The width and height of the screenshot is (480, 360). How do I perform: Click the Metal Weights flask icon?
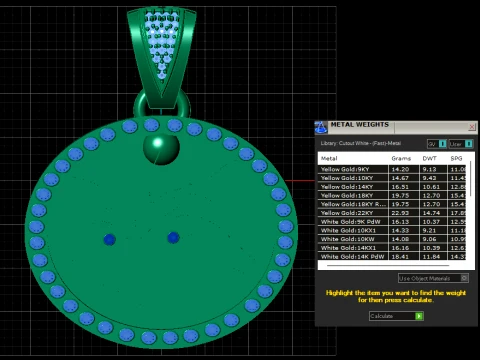[x=321, y=127]
